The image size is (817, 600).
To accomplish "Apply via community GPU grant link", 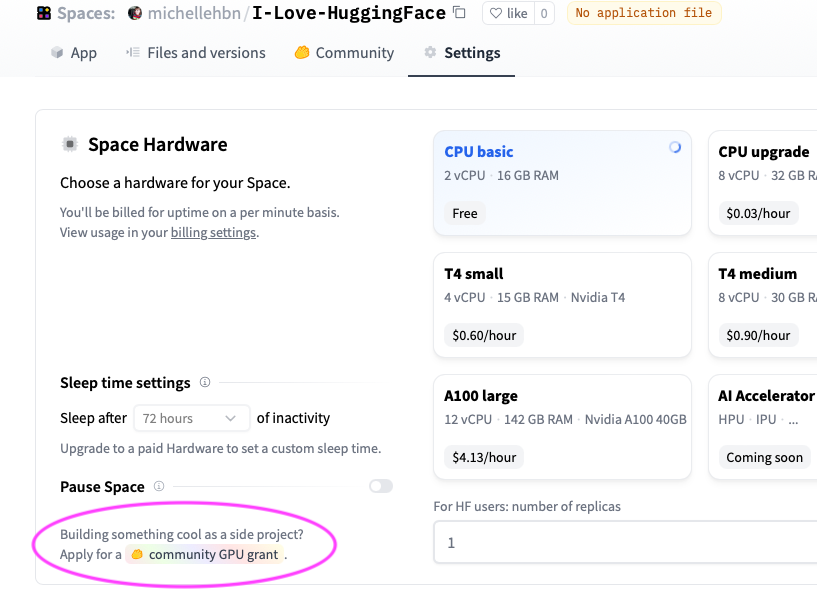I will coord(213,554).
